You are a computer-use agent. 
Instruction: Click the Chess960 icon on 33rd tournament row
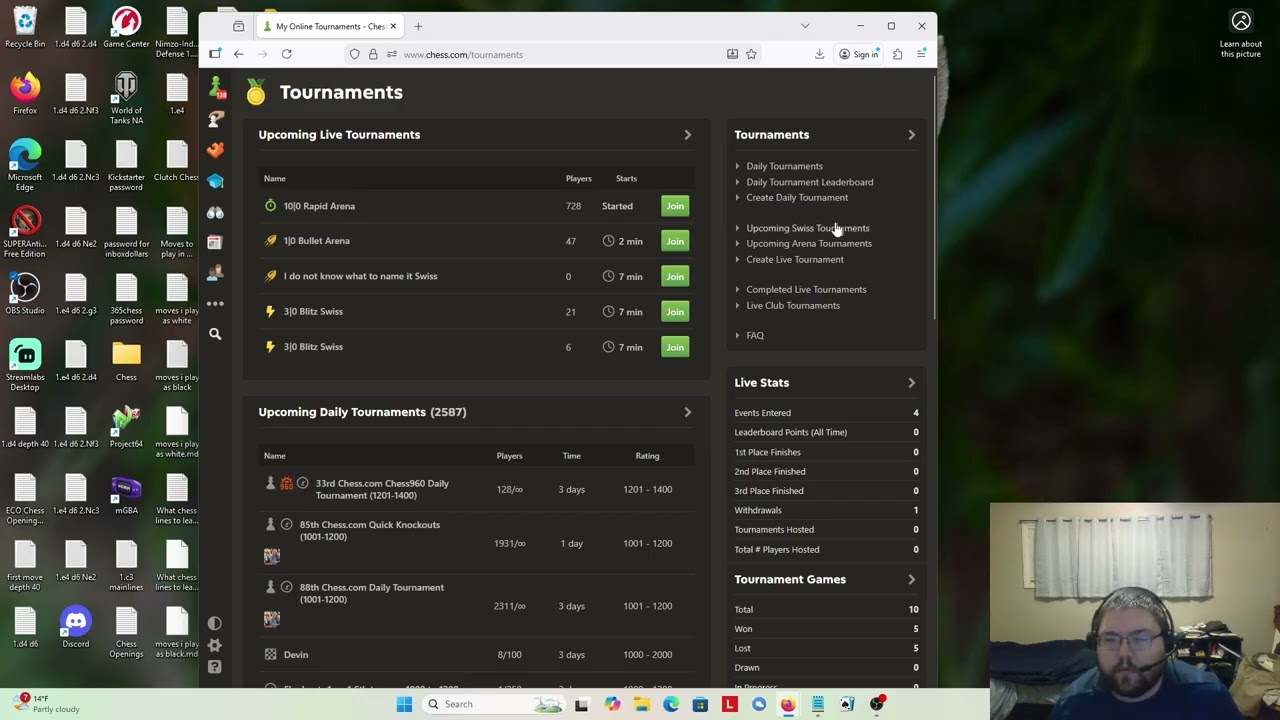click(287, 484)
